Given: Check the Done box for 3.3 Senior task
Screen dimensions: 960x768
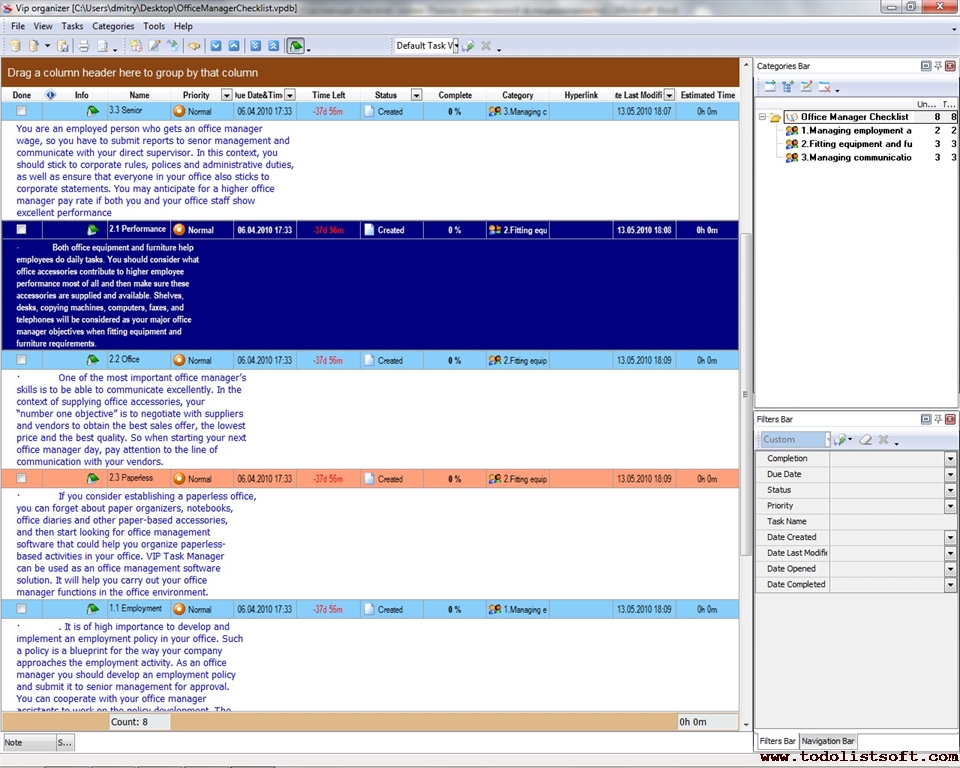Looking at the screenshot, I should [22, 111].
